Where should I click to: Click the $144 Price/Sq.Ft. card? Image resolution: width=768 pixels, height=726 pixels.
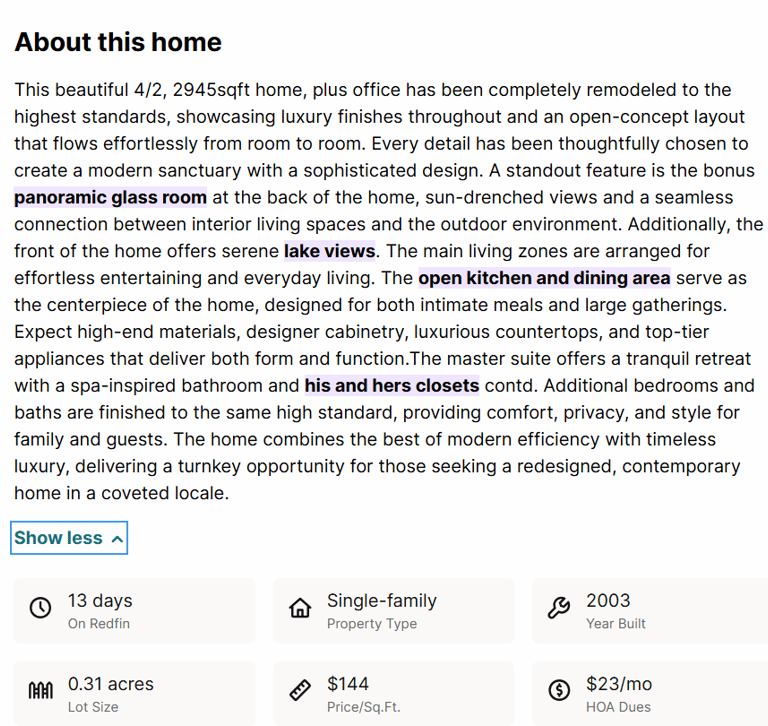coord(394,693)
